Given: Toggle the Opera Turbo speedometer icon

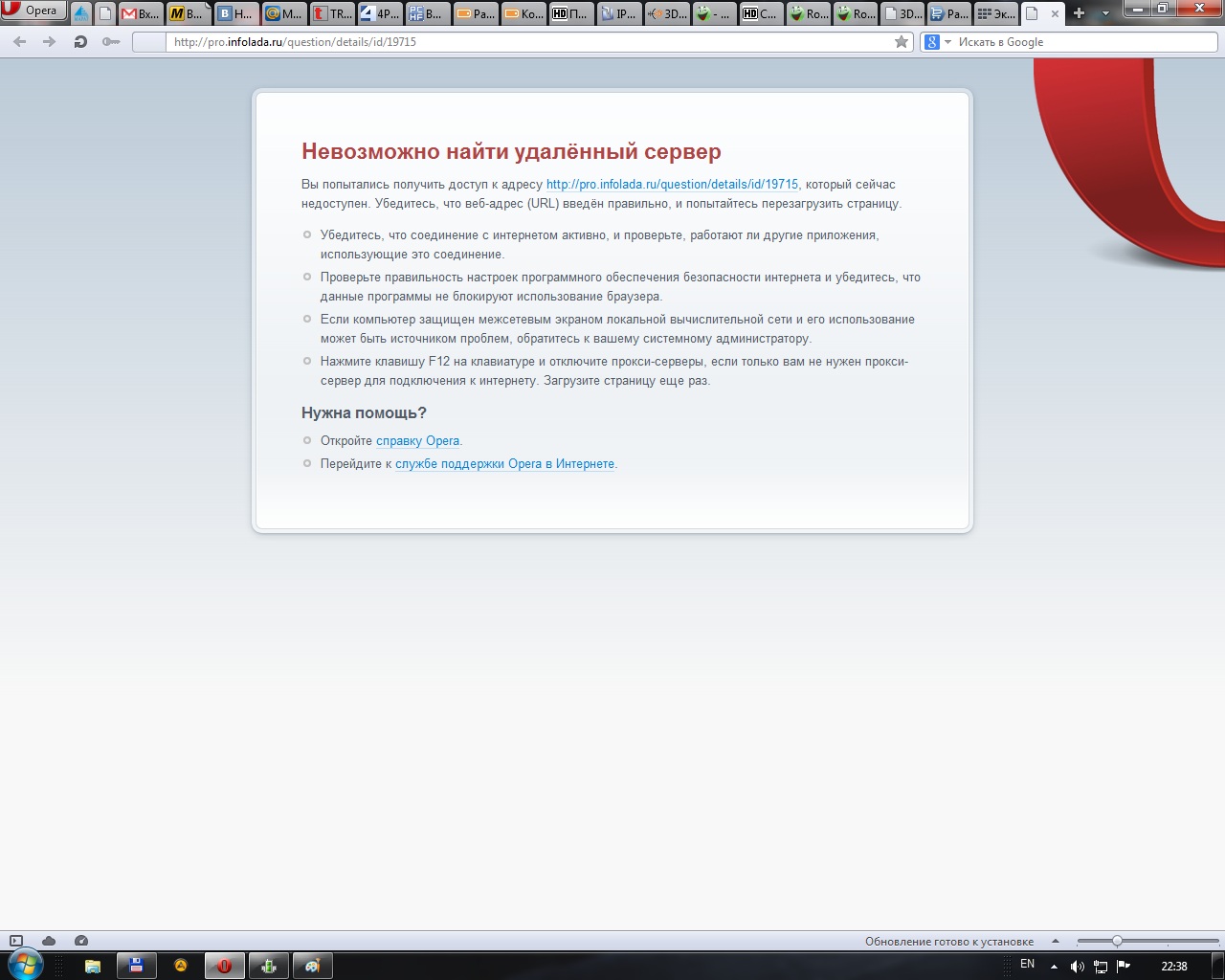Looking at the screenshot, I should coord(81,941).
